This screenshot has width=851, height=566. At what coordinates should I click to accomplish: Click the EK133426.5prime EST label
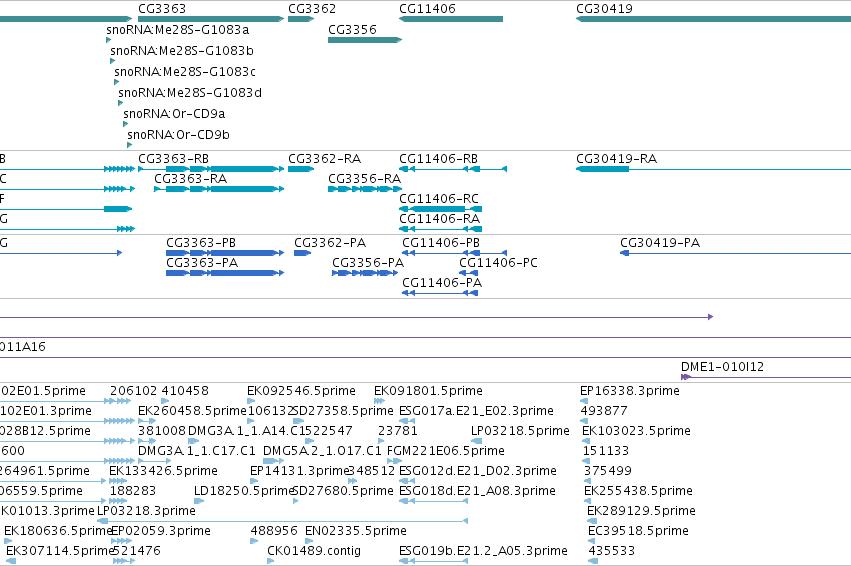pyautogui.click(x=163, y=470)
